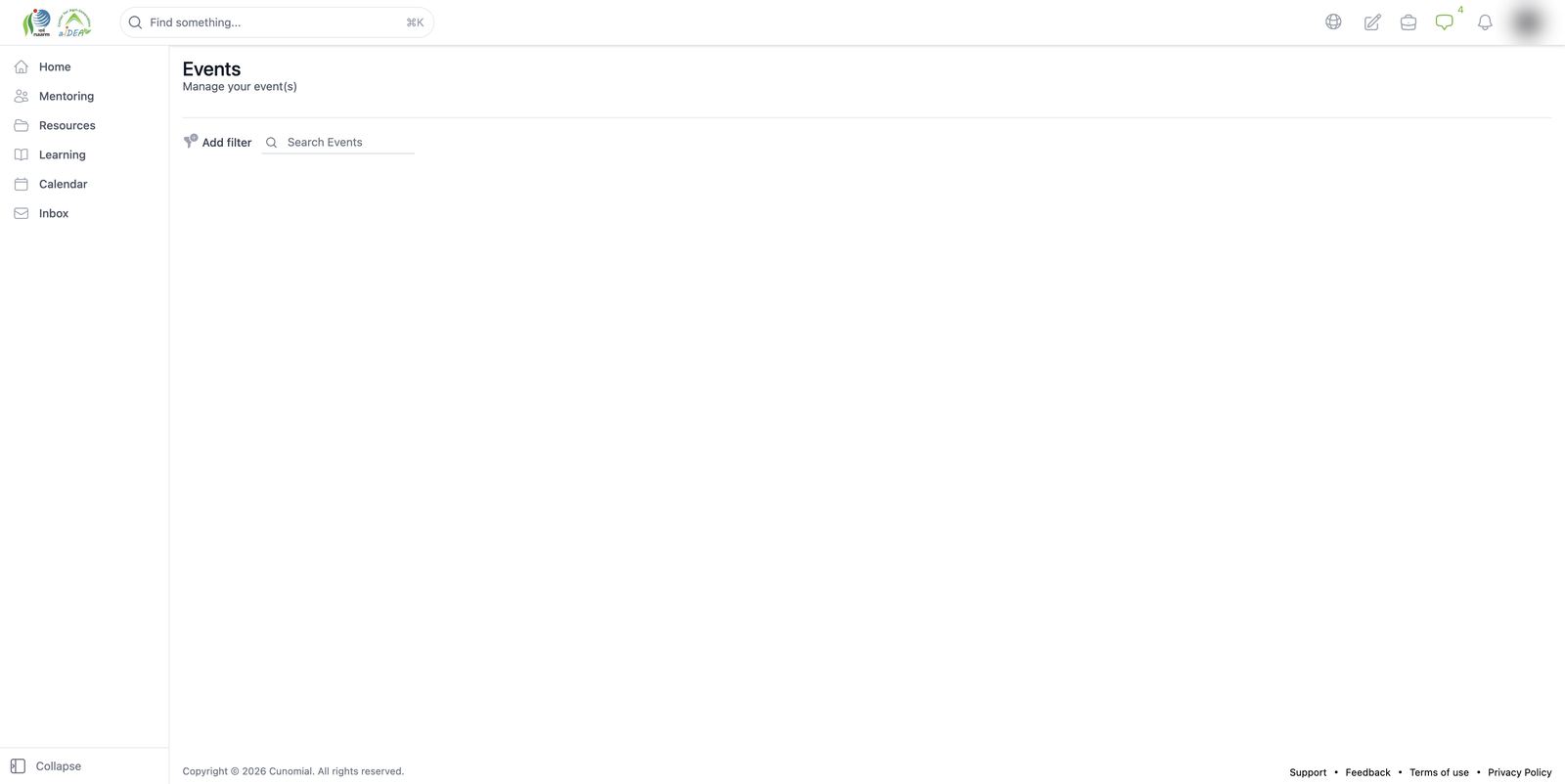Click the Copyright 2026 Cunomial text

[293, 771]
